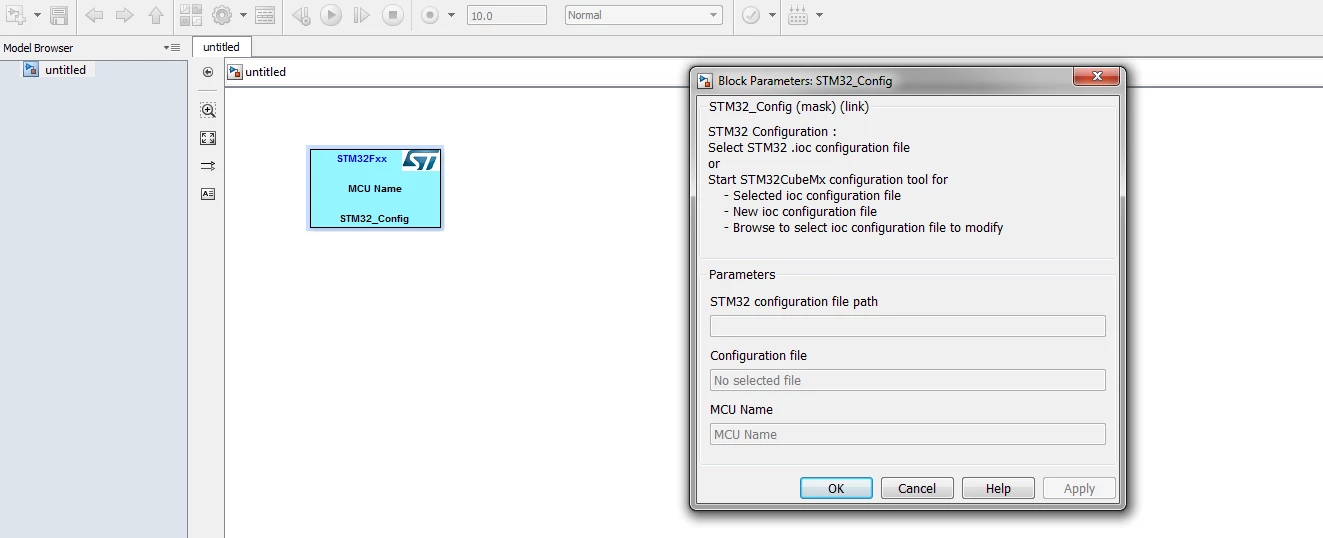
Task: Open the Normal simulation mode dropdown
Action: pyautogui.click(x=643, y=15)
